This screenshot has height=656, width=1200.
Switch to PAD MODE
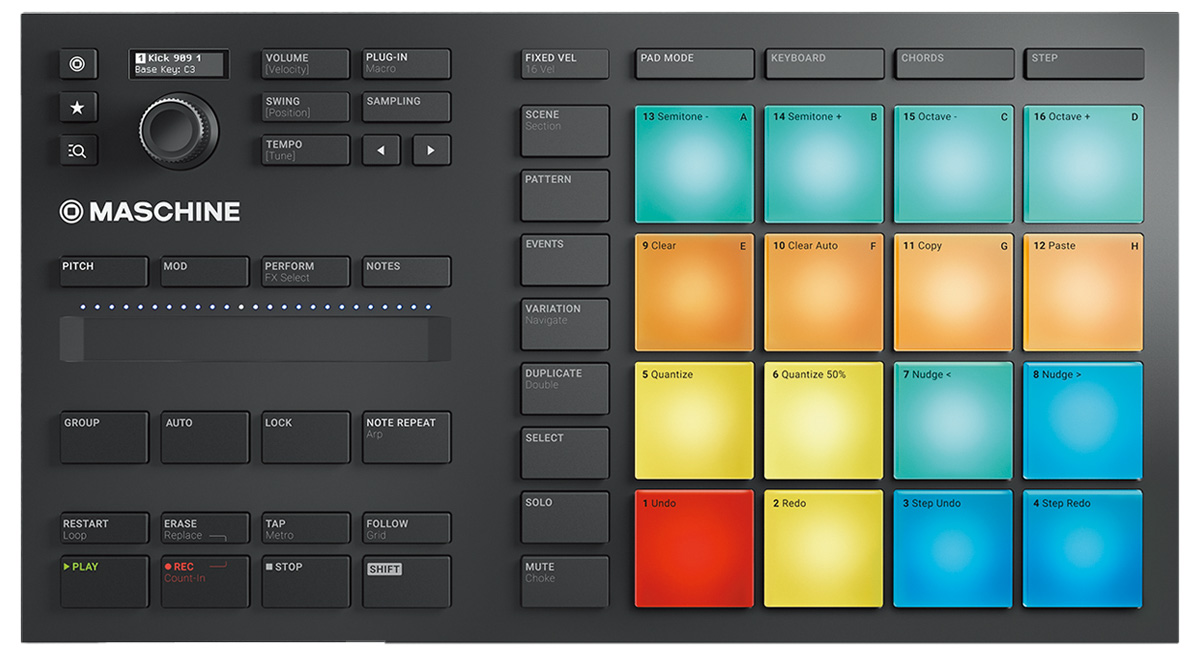[x=694, y=64]
